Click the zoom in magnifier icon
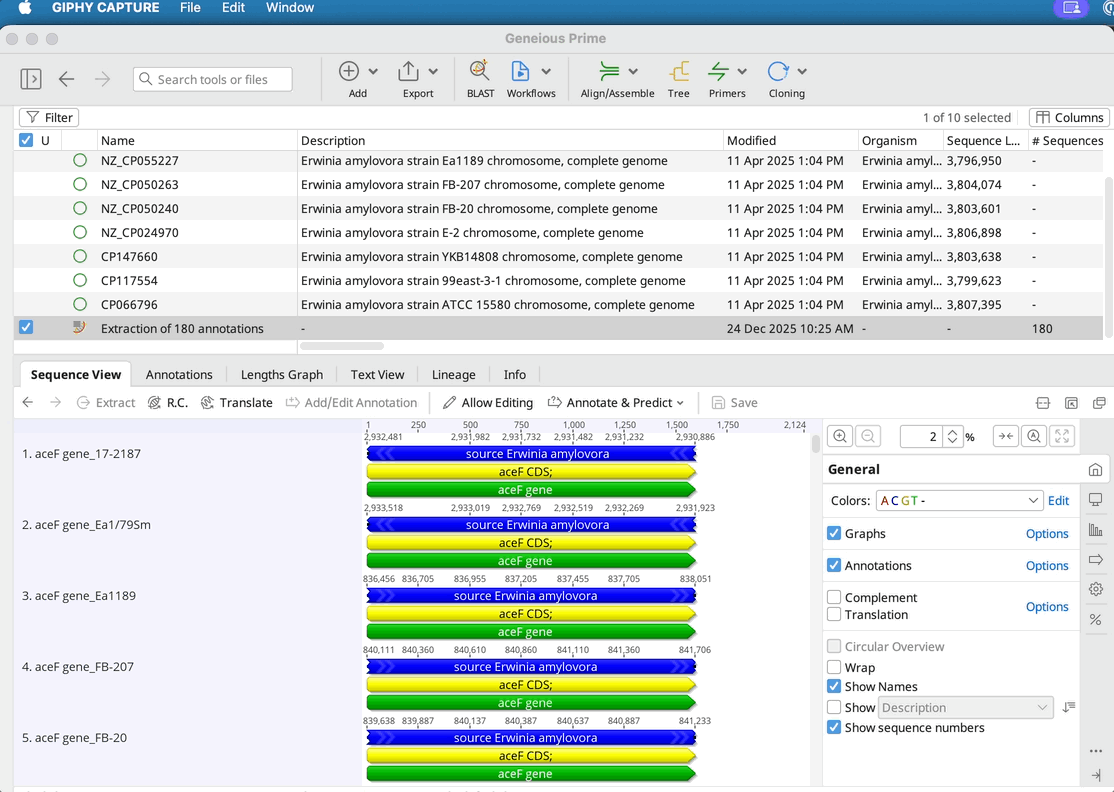This screenshot has height=792, width=1114. pos(840,436)
